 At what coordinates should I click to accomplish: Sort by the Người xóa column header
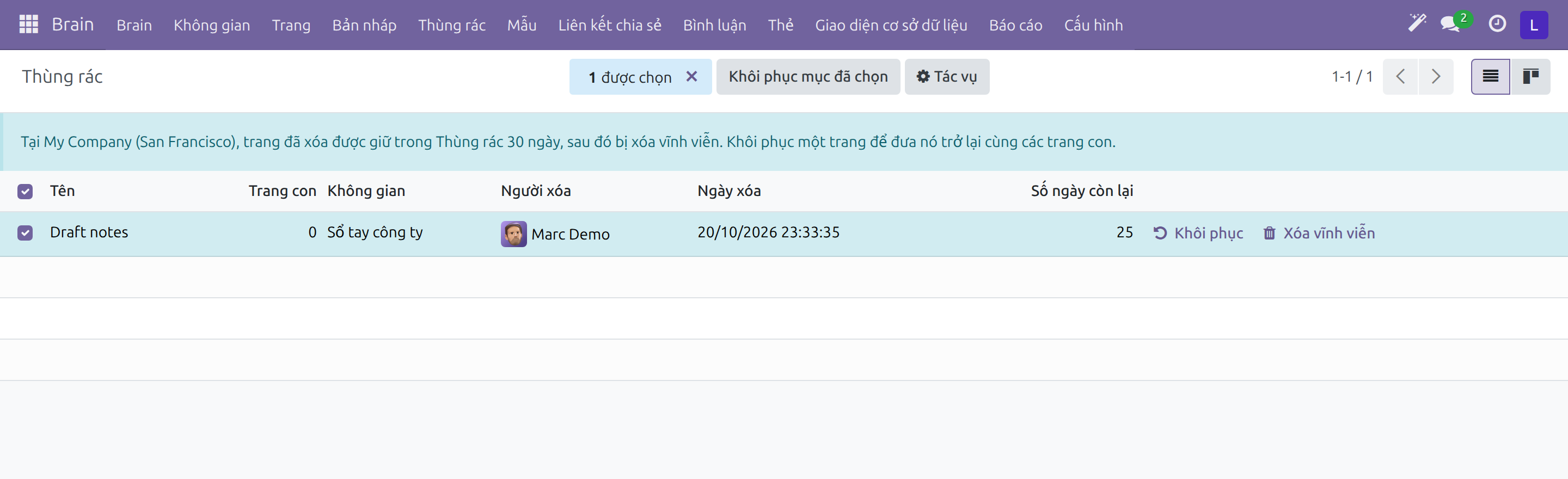click(536, 191)
